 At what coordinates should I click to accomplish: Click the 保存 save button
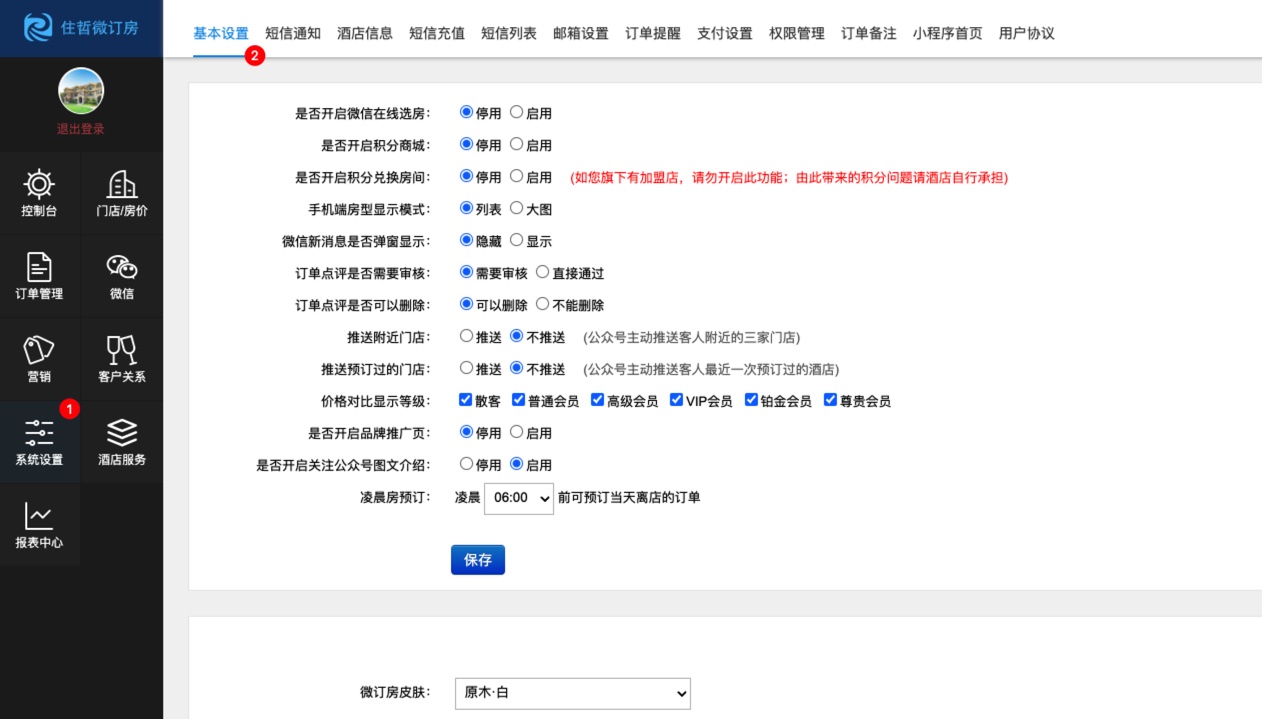click(x=478, y=560)
